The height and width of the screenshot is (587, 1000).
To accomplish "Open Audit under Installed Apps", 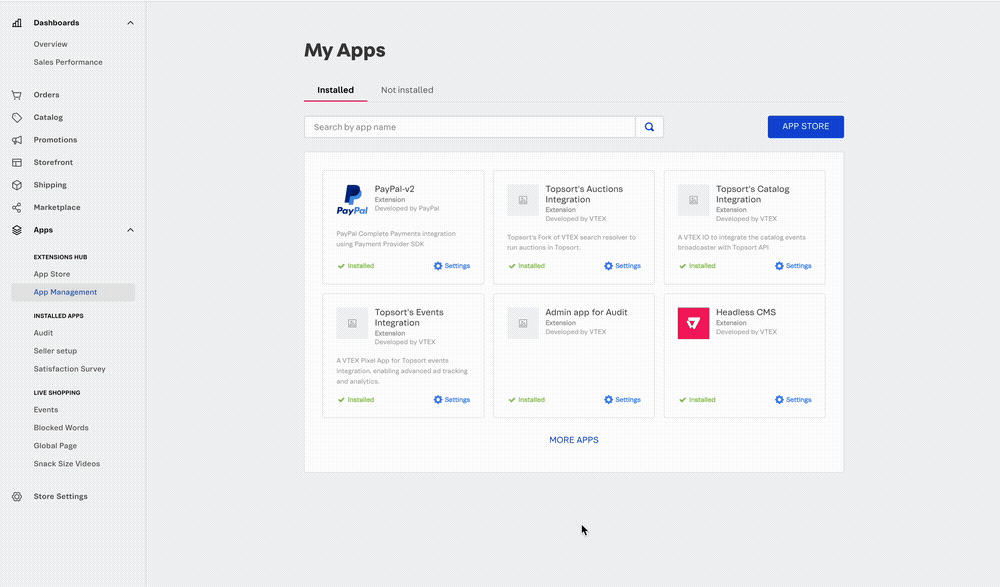I will point(40,332).
